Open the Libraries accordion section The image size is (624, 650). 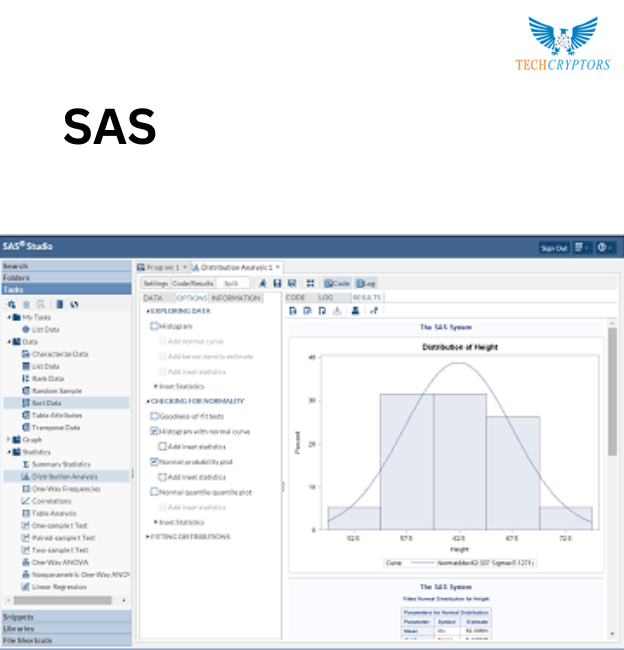pyautogui.click(x=66, y=628)
